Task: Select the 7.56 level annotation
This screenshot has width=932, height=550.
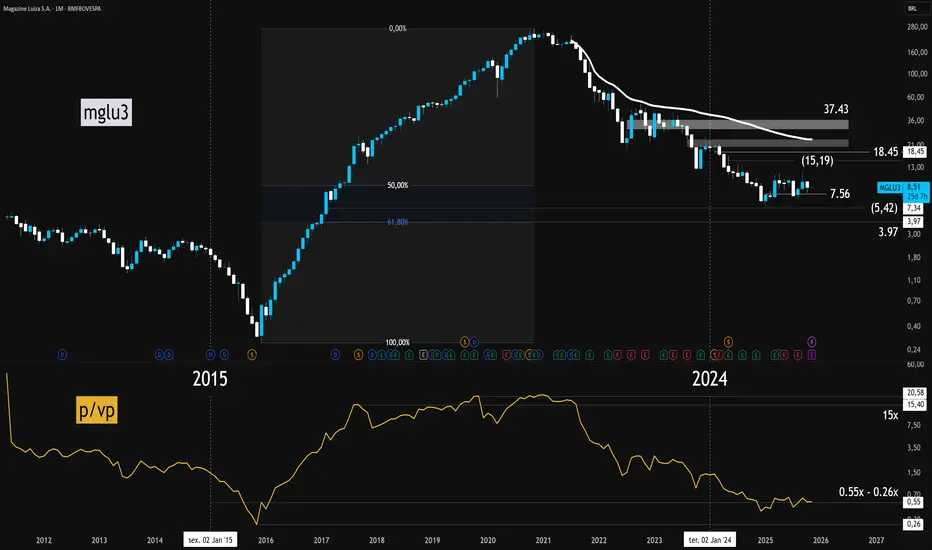Action: tap(840, 194)
